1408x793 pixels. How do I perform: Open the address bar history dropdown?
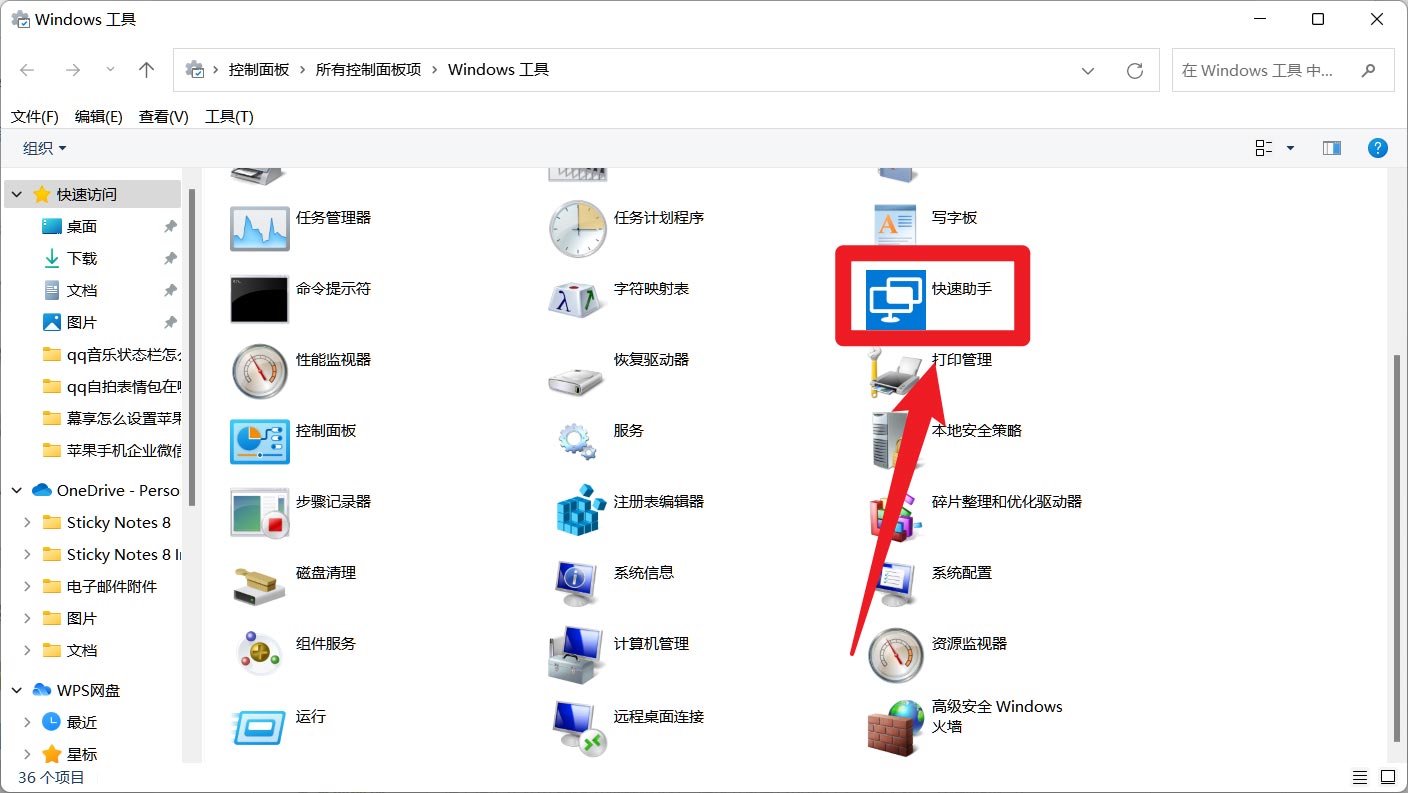pos(1088,69)
